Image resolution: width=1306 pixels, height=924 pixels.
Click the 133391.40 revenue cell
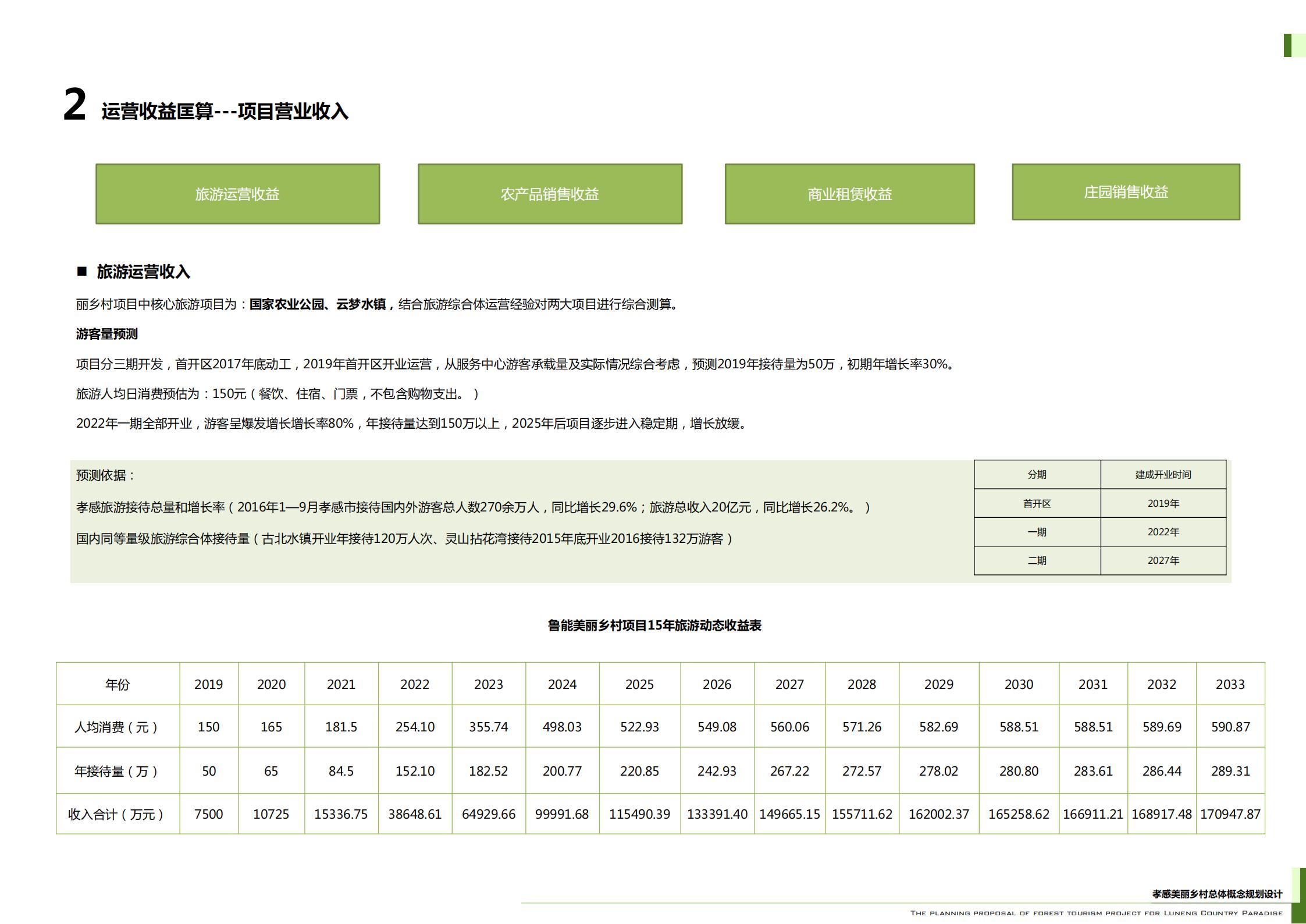[717, 813]
